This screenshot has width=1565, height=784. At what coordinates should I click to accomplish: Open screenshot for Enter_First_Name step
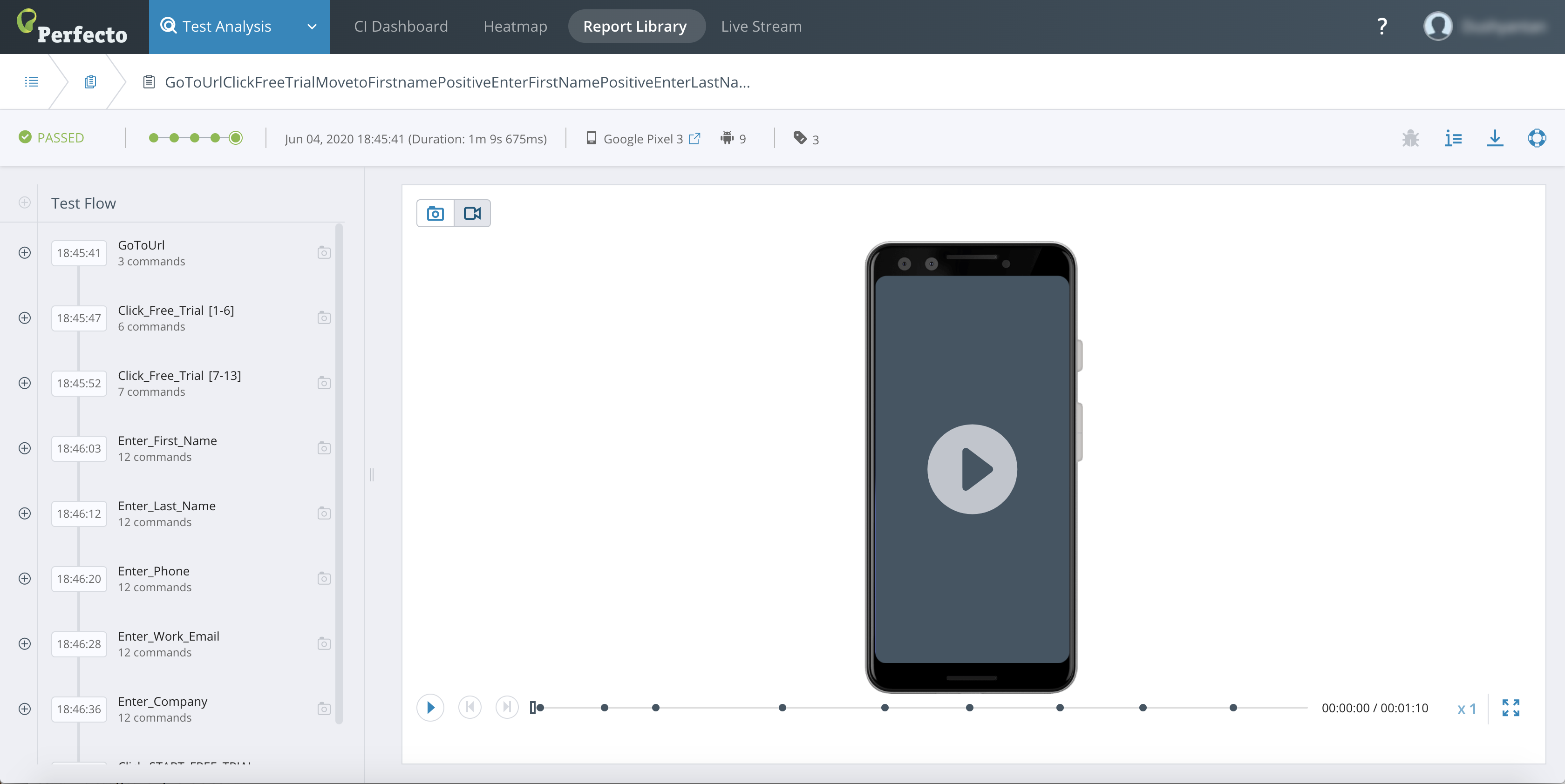pyautogui.click(x=324, y=448)
